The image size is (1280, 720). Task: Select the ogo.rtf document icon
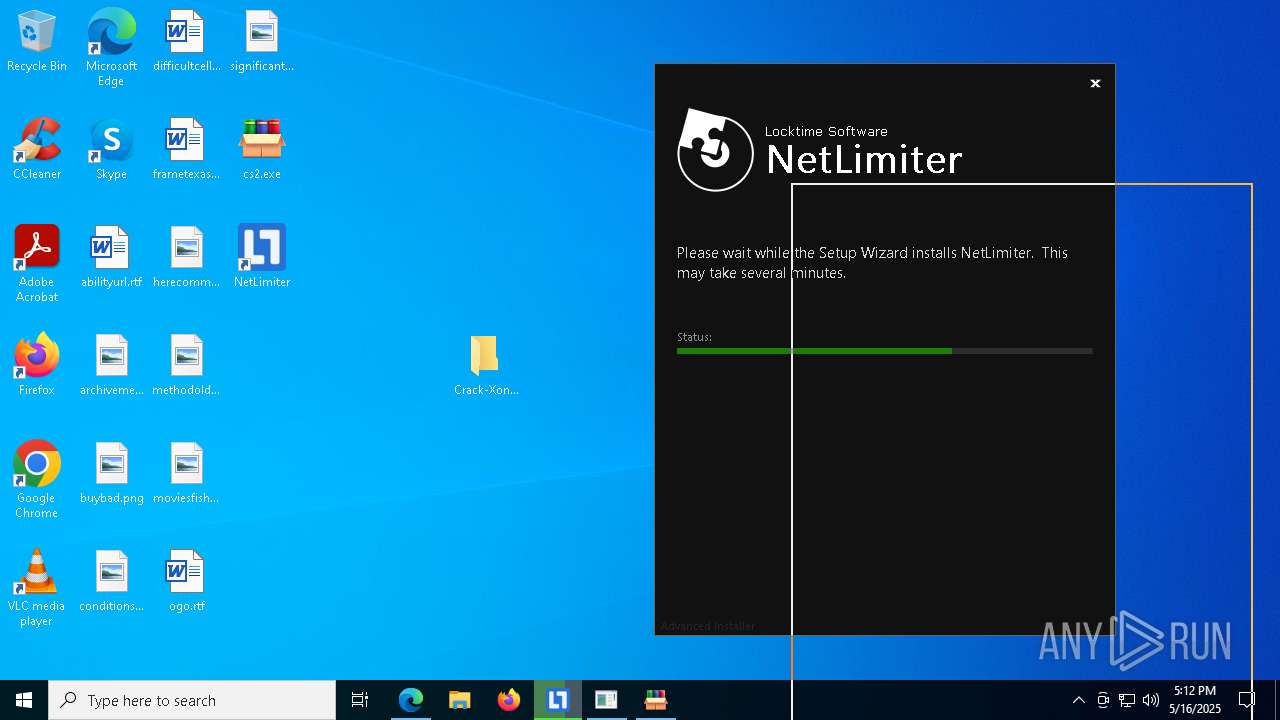(x=186, y=582)
